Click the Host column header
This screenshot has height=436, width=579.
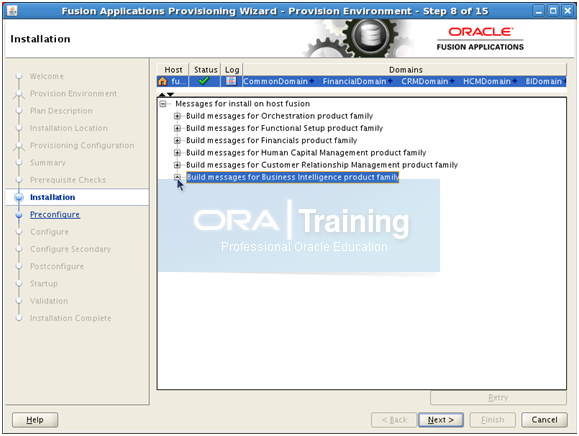coord(173,70)
